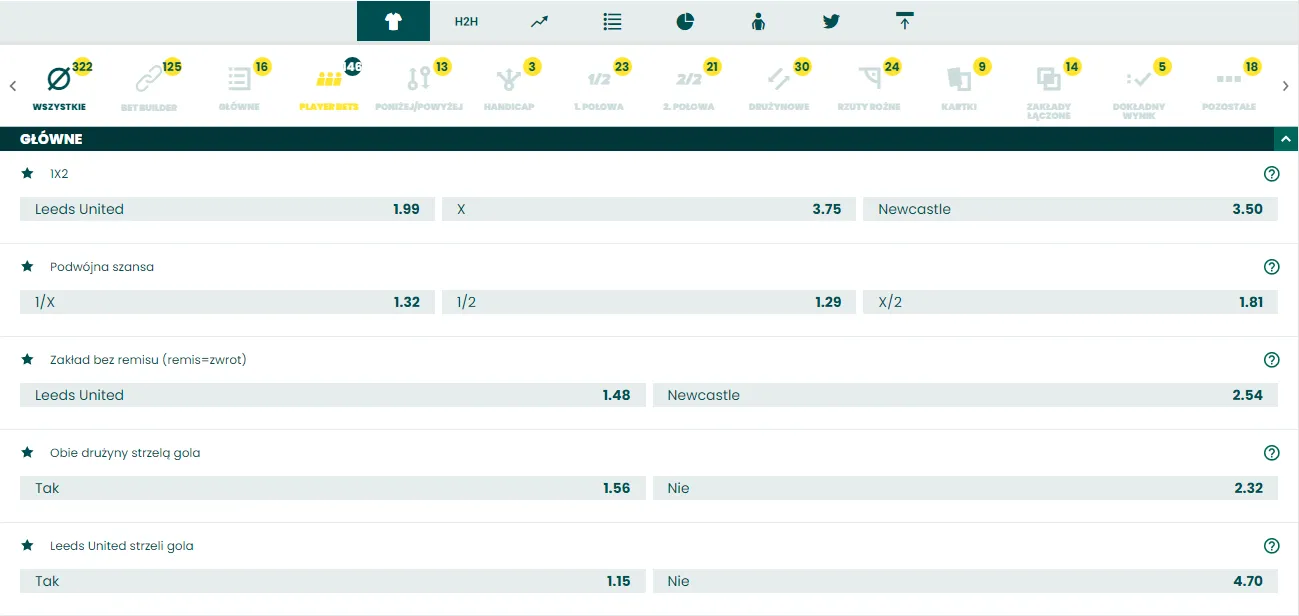1299x616 pixels.
Task: Toggle the star next to Podwójna szansa
Action: (x=27, y=266)
